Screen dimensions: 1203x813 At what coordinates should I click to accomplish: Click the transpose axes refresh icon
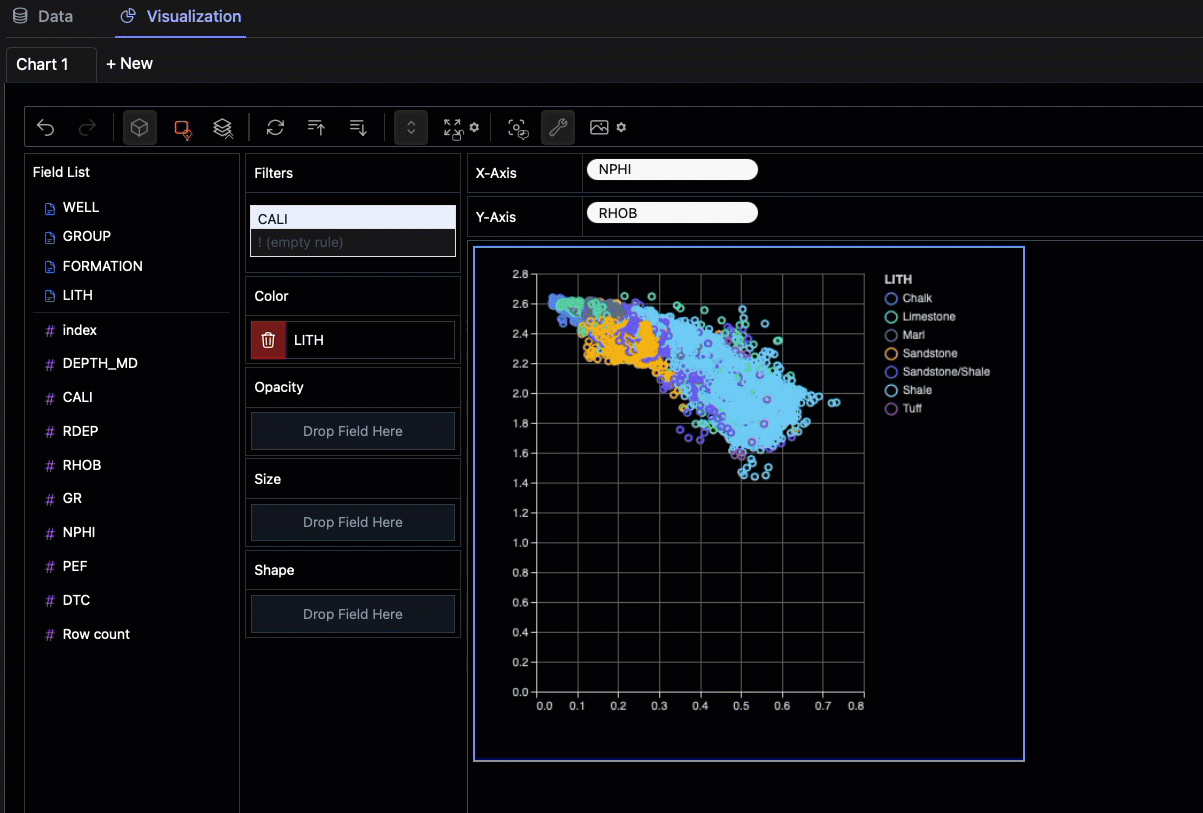tap(275, 127)
